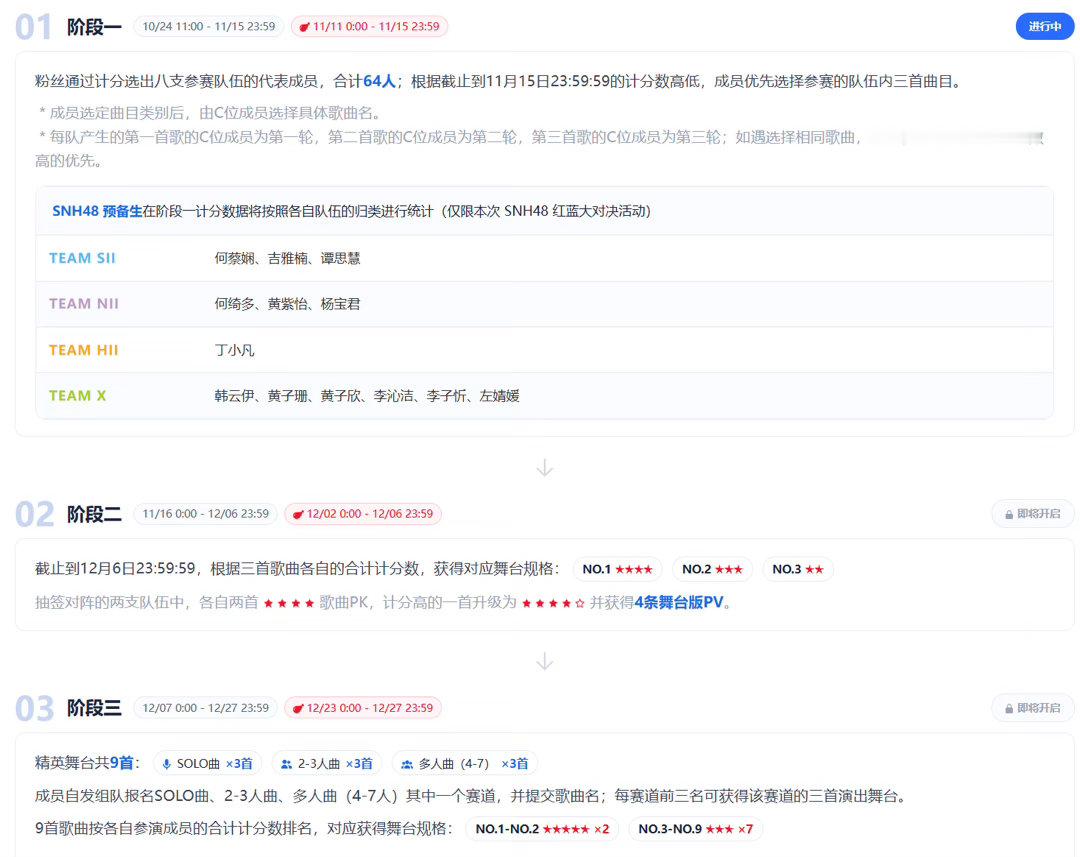
Task: Click the NO.1-NO.2 five-star ×2 tag
Action: (x=542, y=829)
